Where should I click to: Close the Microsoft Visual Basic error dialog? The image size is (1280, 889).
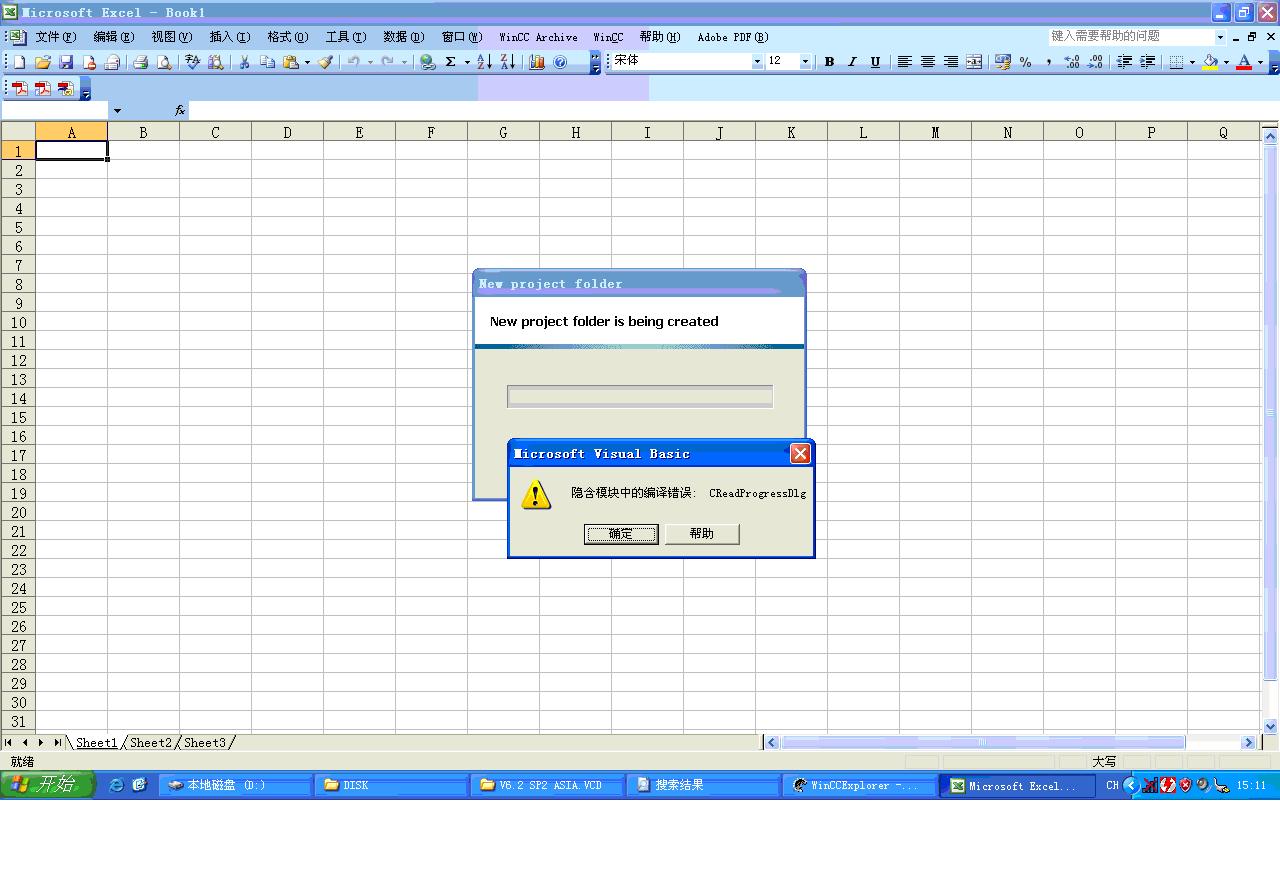(x=800, y=454)
